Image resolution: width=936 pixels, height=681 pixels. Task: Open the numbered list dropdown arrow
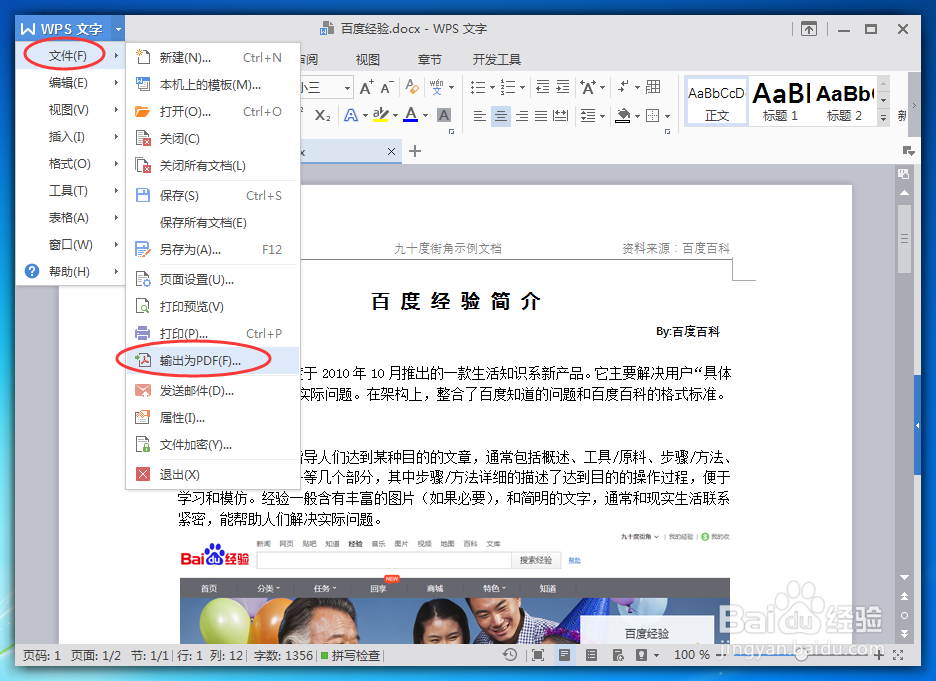[522, 87]
